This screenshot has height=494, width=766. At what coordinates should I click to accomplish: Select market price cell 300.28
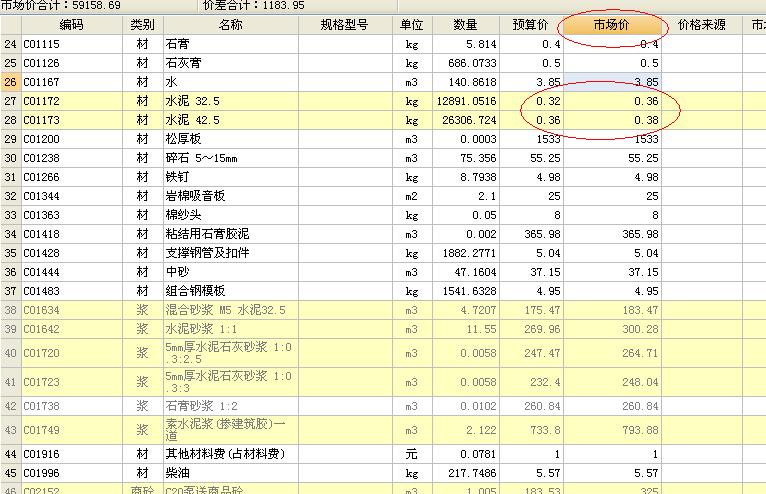612,329
